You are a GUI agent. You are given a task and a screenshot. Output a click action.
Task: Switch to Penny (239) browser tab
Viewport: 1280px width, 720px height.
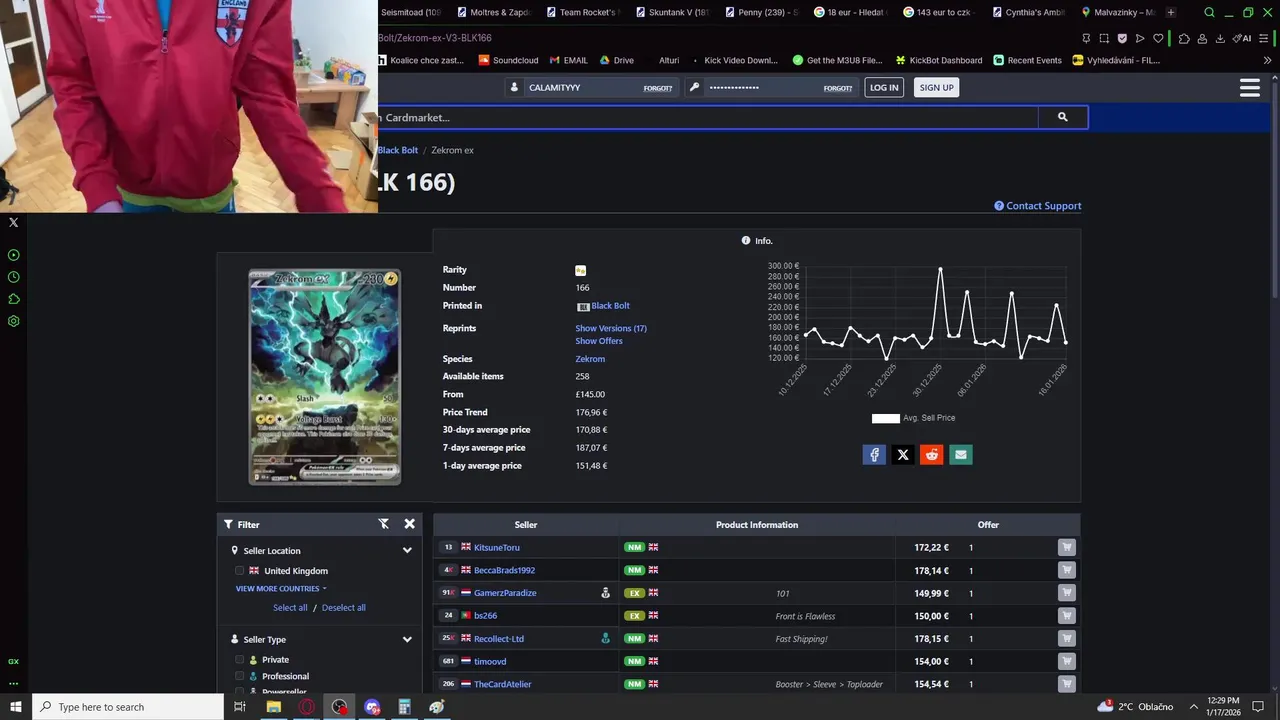(760, 12)
